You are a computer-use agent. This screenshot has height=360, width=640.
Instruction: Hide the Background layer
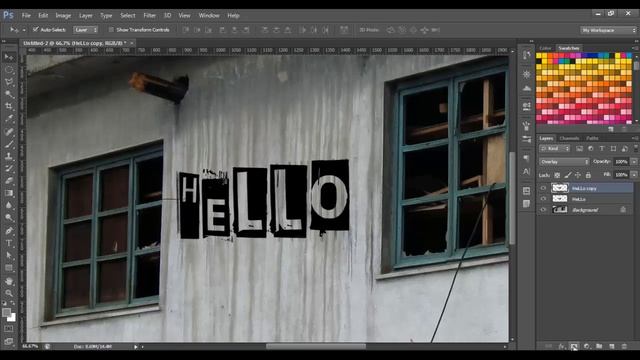(543, 210)
